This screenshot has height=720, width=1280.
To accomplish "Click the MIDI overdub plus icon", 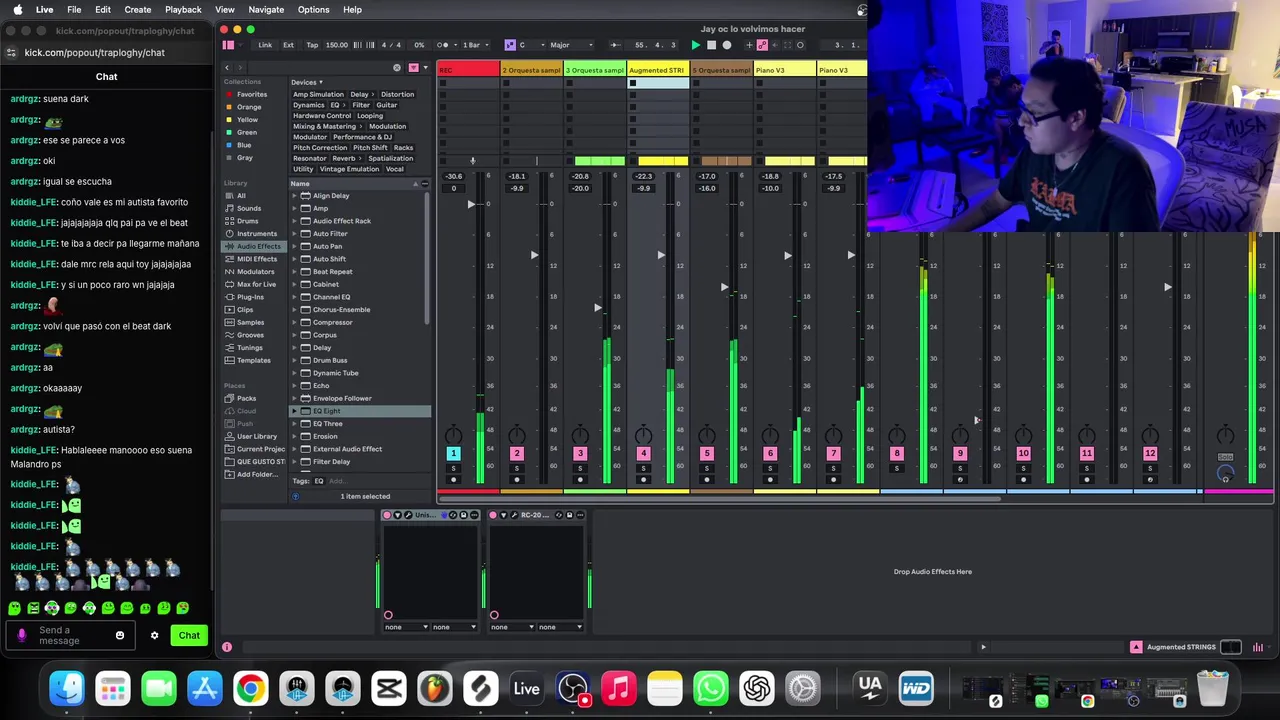I will [x=748, y=45].
